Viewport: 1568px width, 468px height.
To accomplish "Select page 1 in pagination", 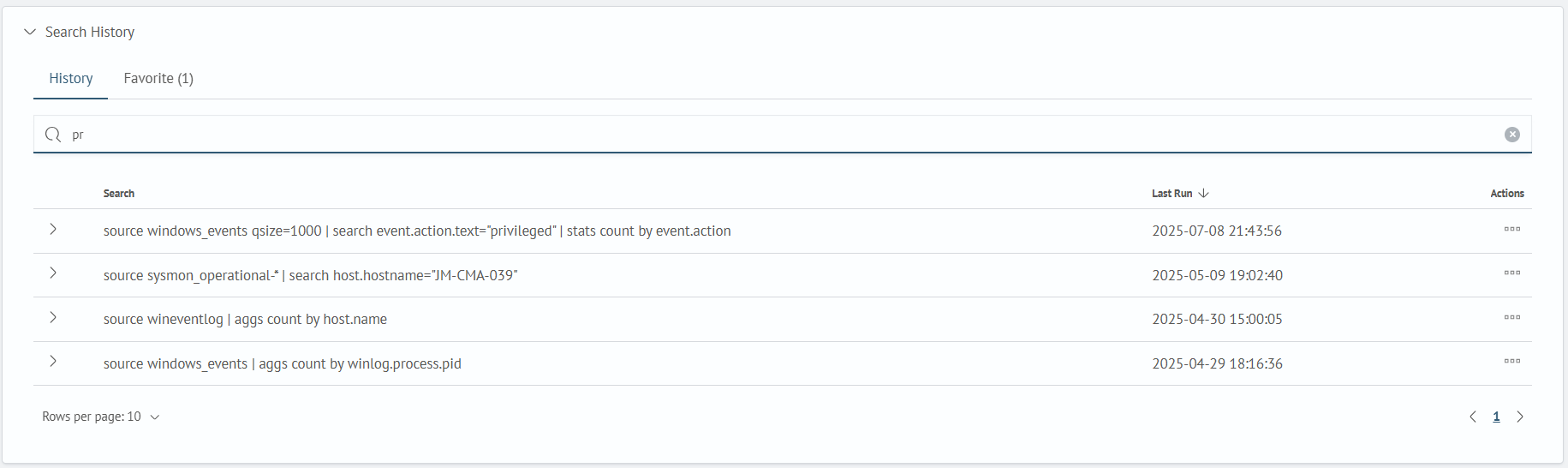I will [1496, 417].
